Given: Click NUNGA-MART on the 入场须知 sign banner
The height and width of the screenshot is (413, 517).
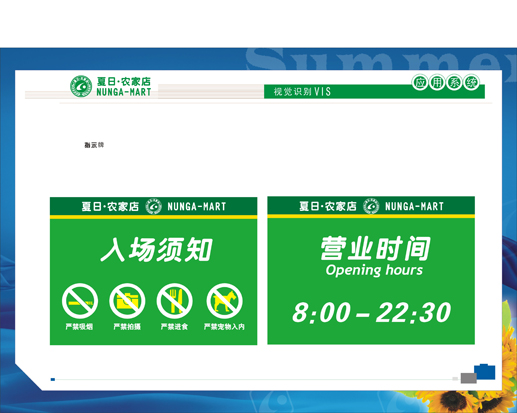Looking at the screenshot, I should click(197, 207).
